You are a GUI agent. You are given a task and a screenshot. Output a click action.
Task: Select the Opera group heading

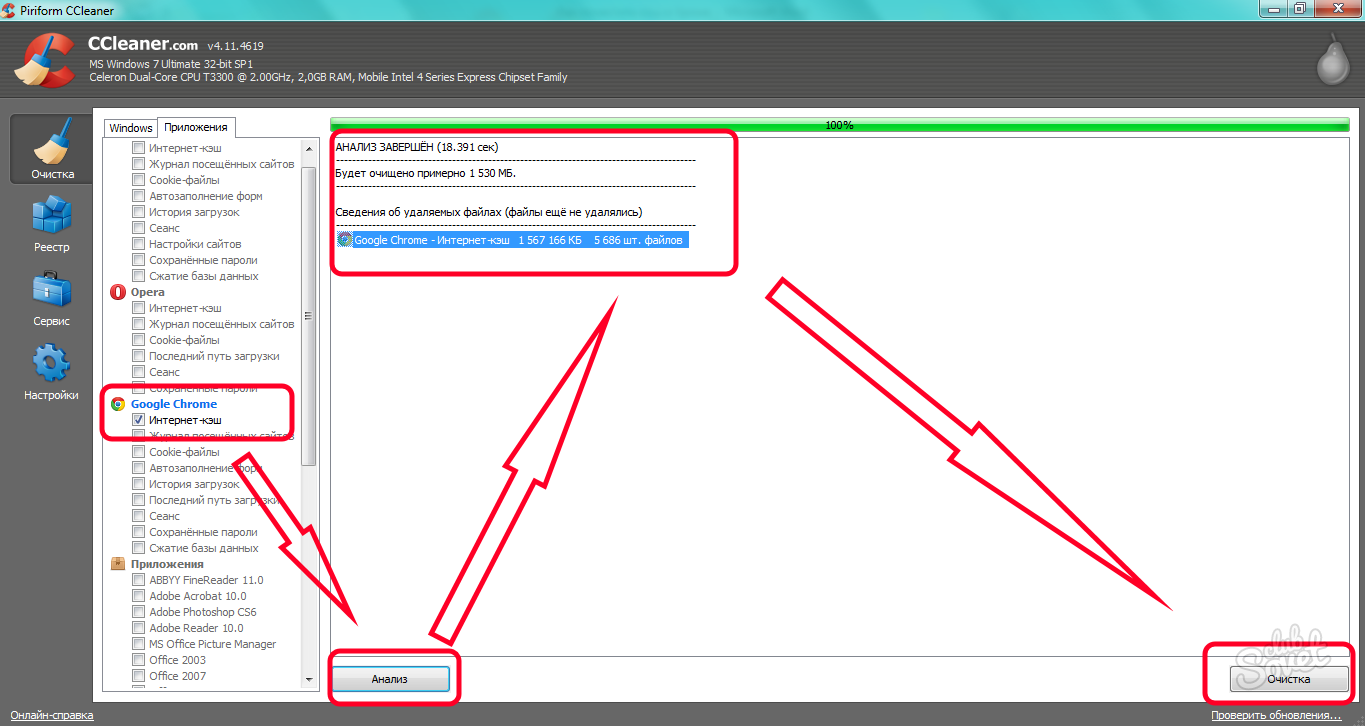coord(148,292)
